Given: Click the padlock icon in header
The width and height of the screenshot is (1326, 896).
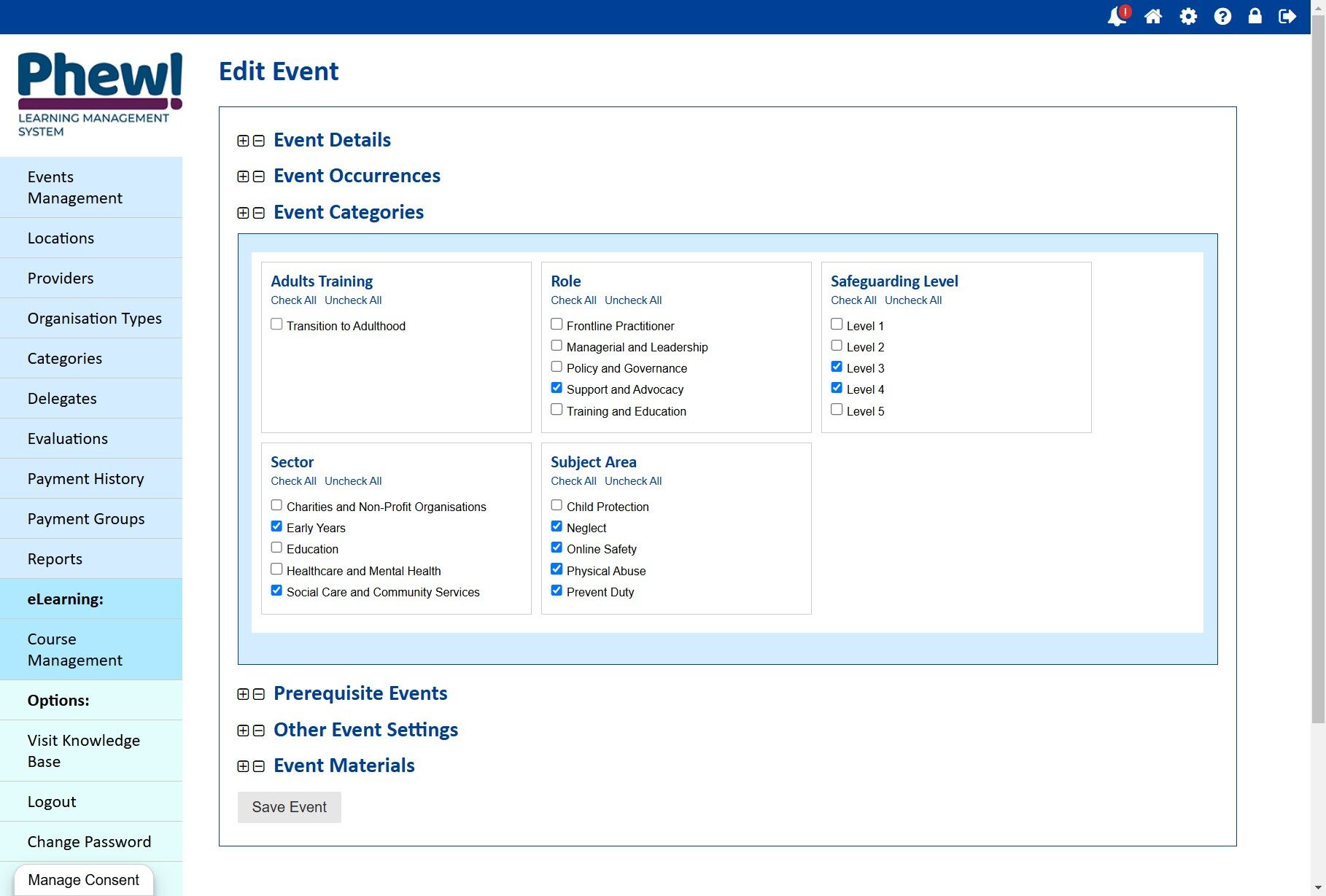Looking at the screenshot, I should (x=1255, y=16).
